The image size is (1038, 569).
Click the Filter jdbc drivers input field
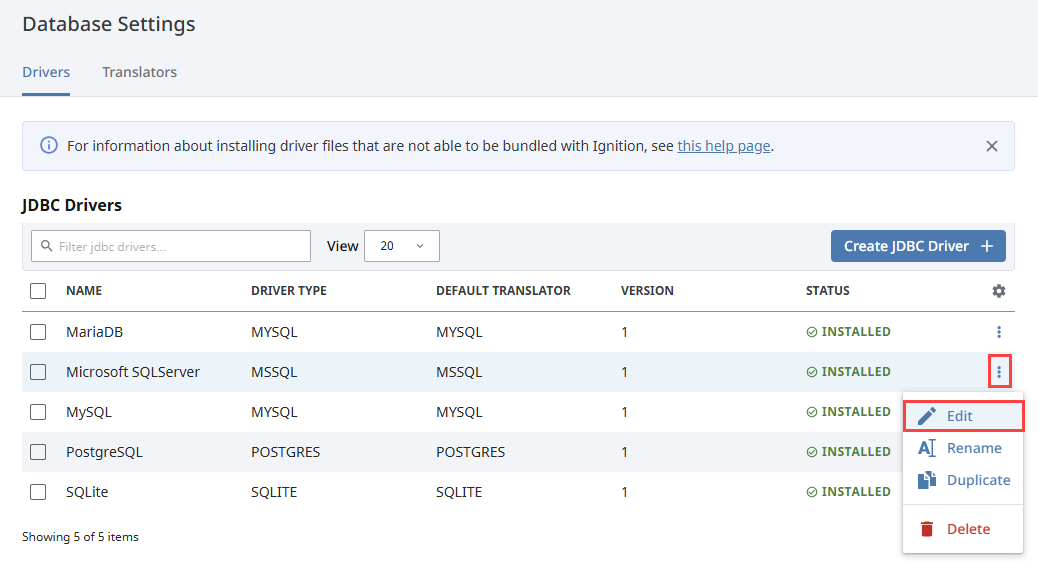[171, 246]
